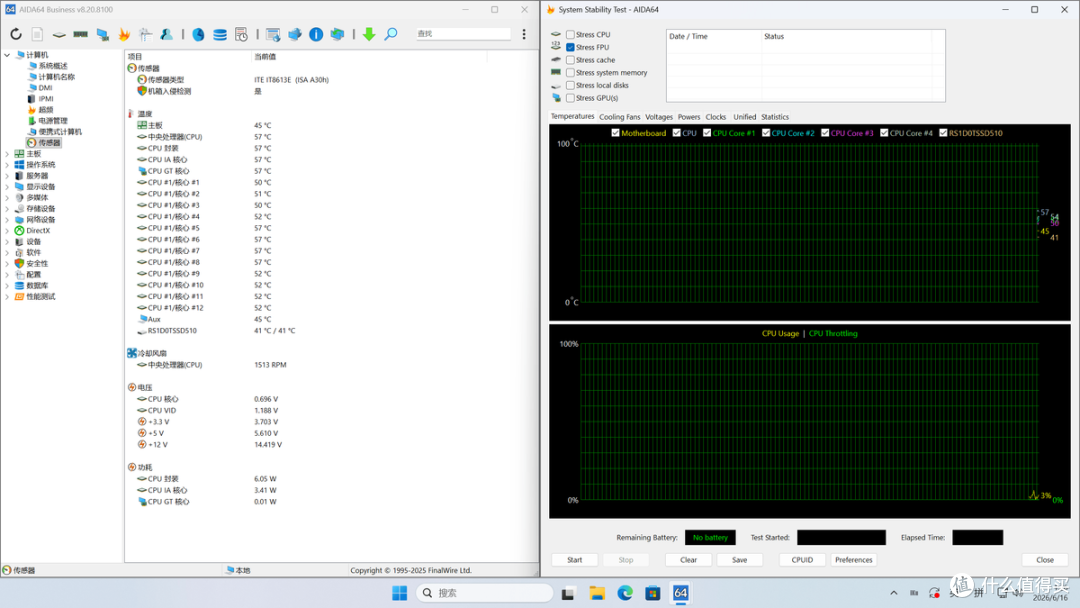Expand the DirectX tree node

pyautogui.click(x=7, y=231)
